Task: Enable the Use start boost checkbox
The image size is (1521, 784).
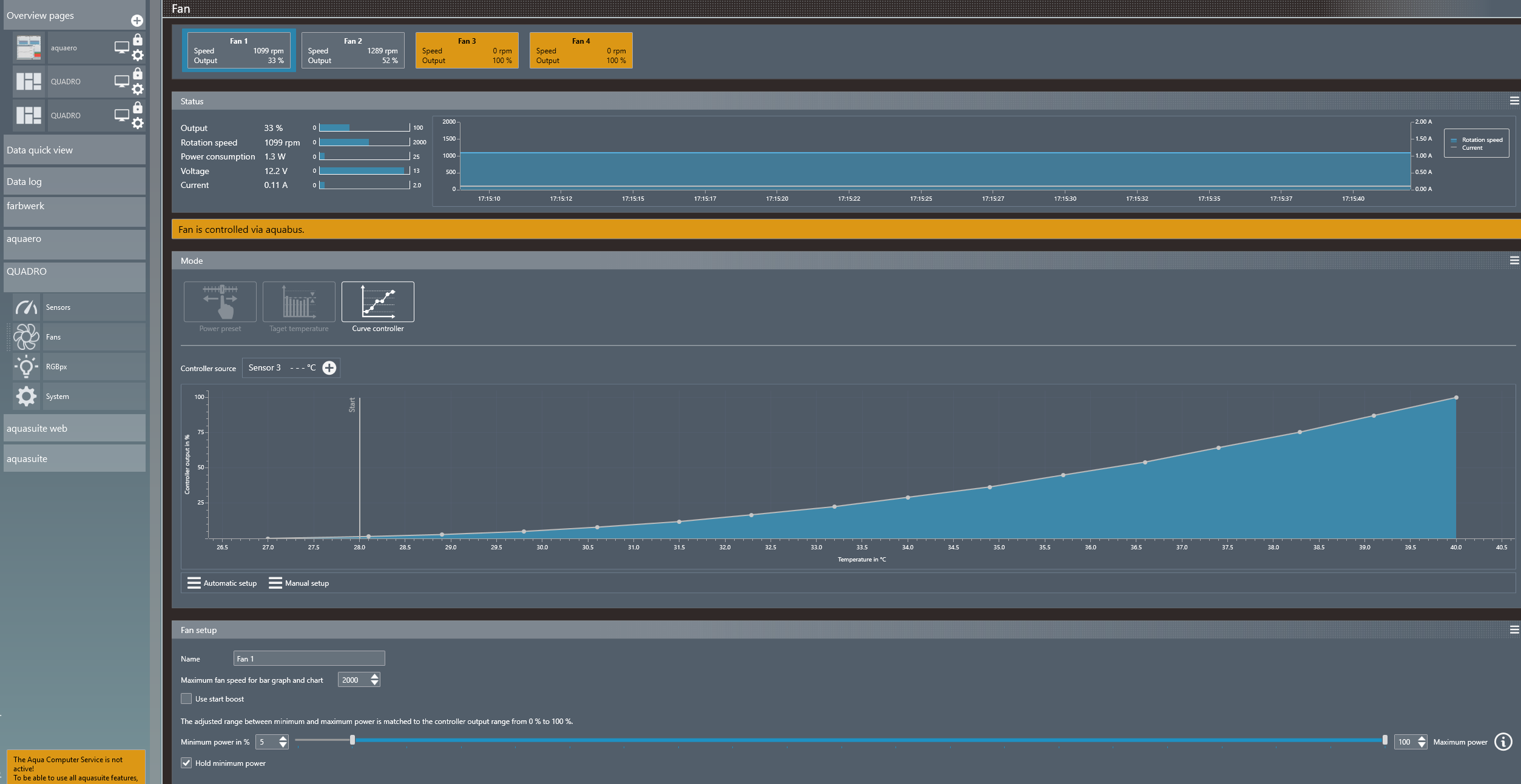Action: tap(186, 699)
